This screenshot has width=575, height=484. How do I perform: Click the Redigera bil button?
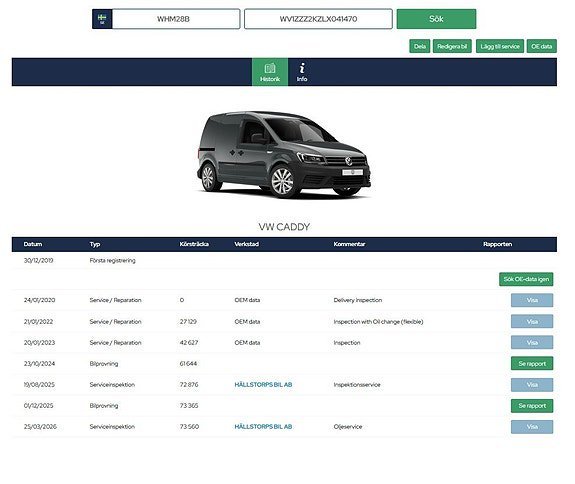(x=452, y=47)
